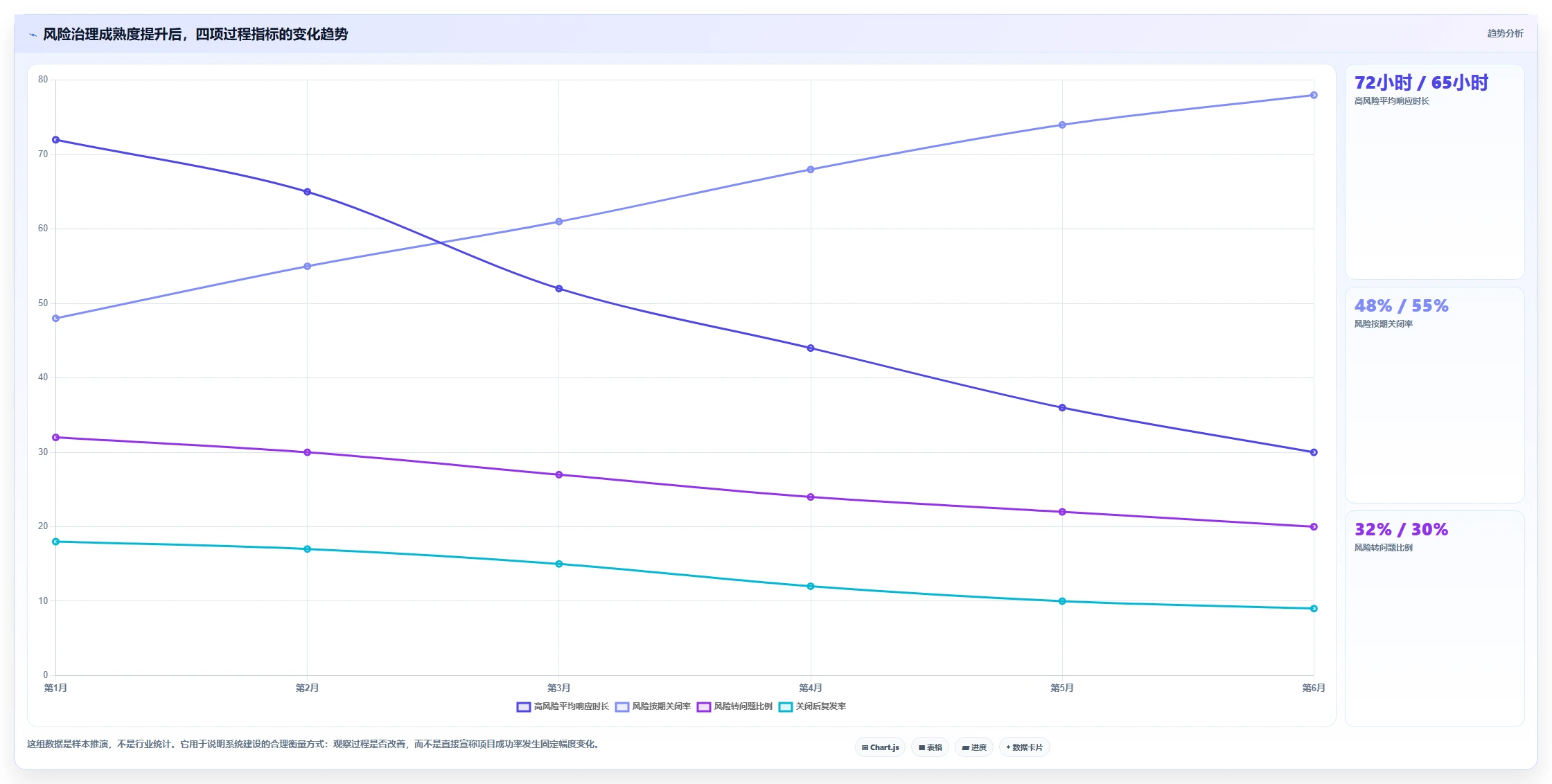Image resolution: width=1552 pixels, height=784 pixels.
Task: Select the 关闭后复发率 point at 第1月
Action: (x=56, y=542)
